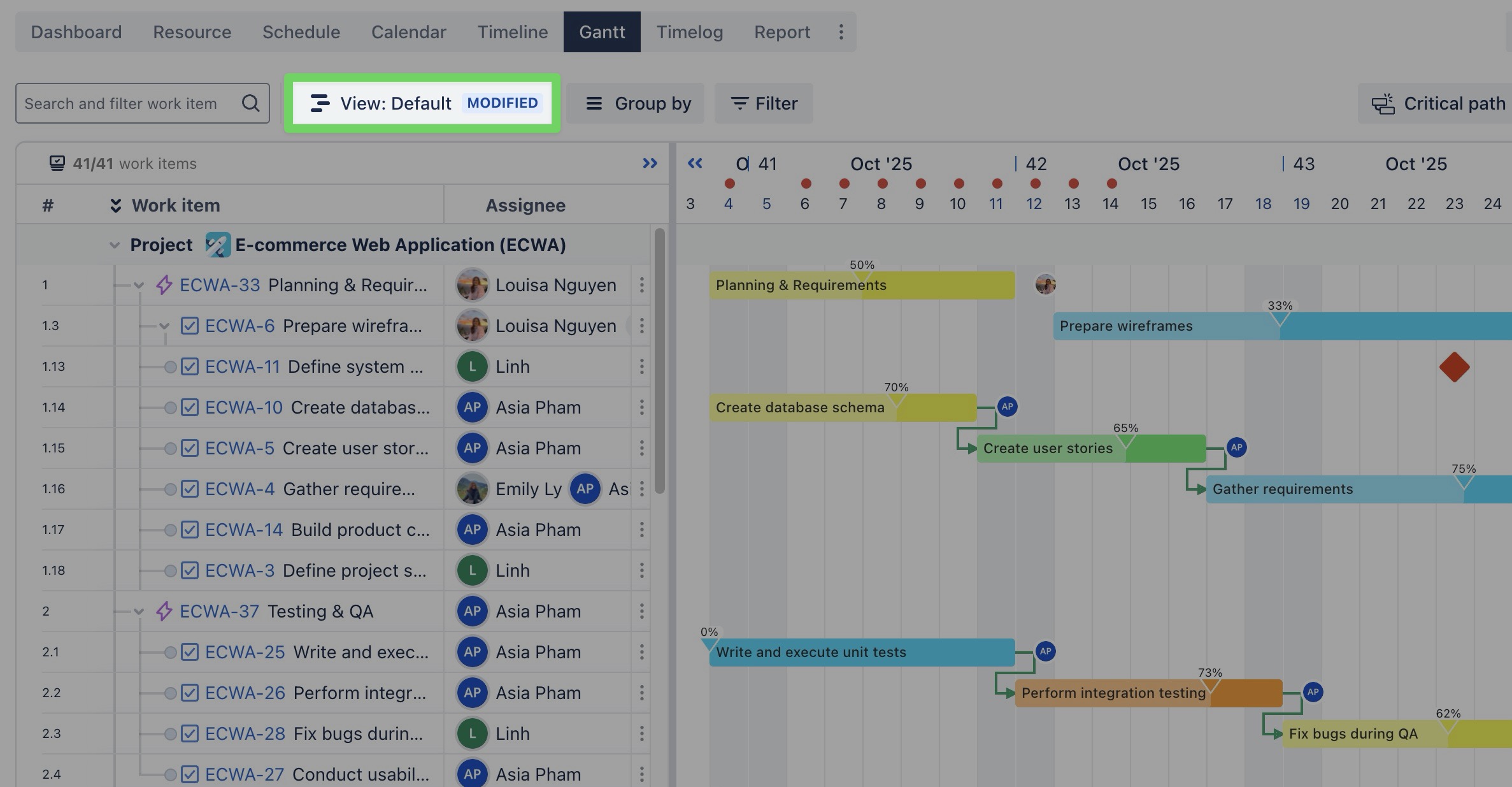Click ECWA-11 task checkbox icon
The width and height of the screenshot is (1512, 787).
(190, 366)
